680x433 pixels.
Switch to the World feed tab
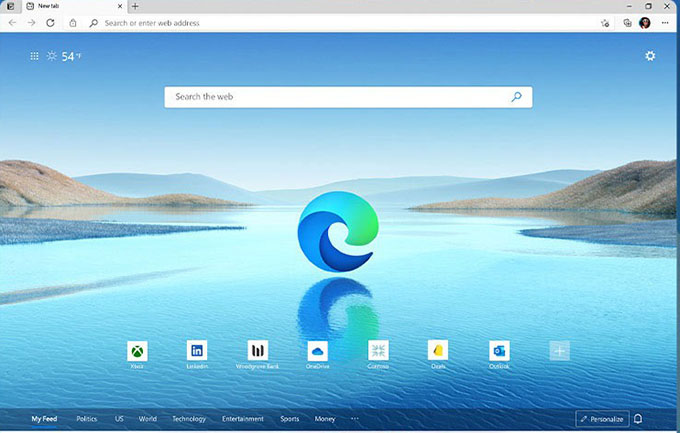point(147,419)
